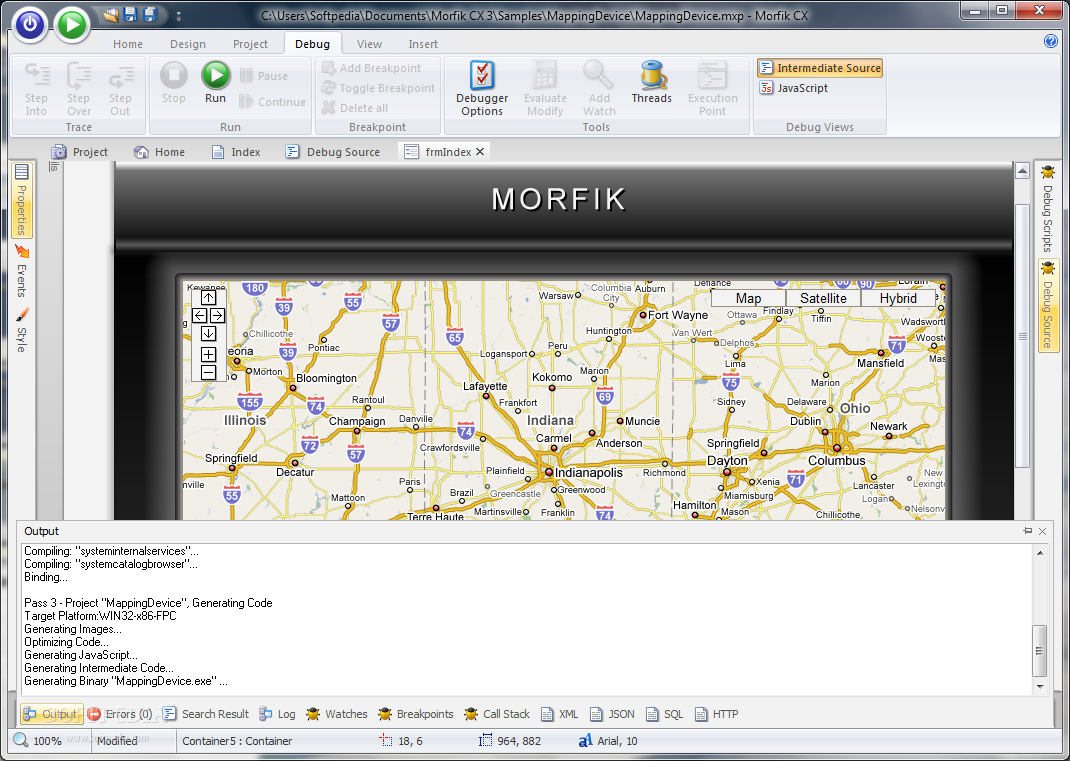The height and width of the screenshot is (761, 1070).
Task: Show the Log tab
Action: coord(277,714)
